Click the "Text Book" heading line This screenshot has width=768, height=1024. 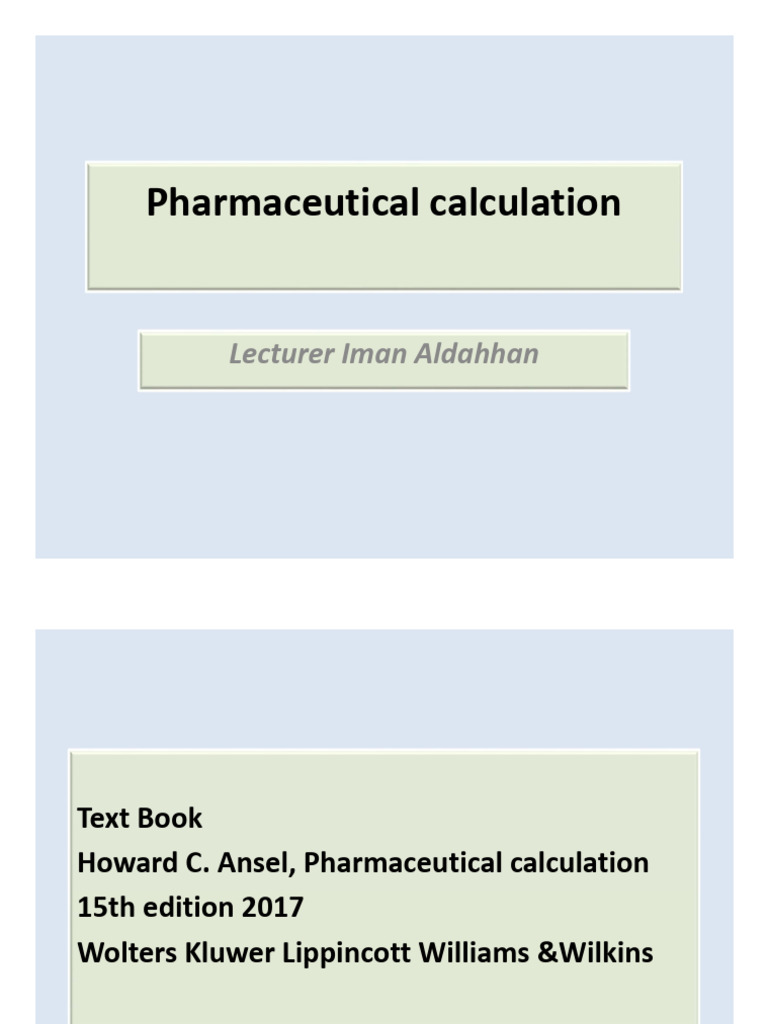tap(139, 818)
